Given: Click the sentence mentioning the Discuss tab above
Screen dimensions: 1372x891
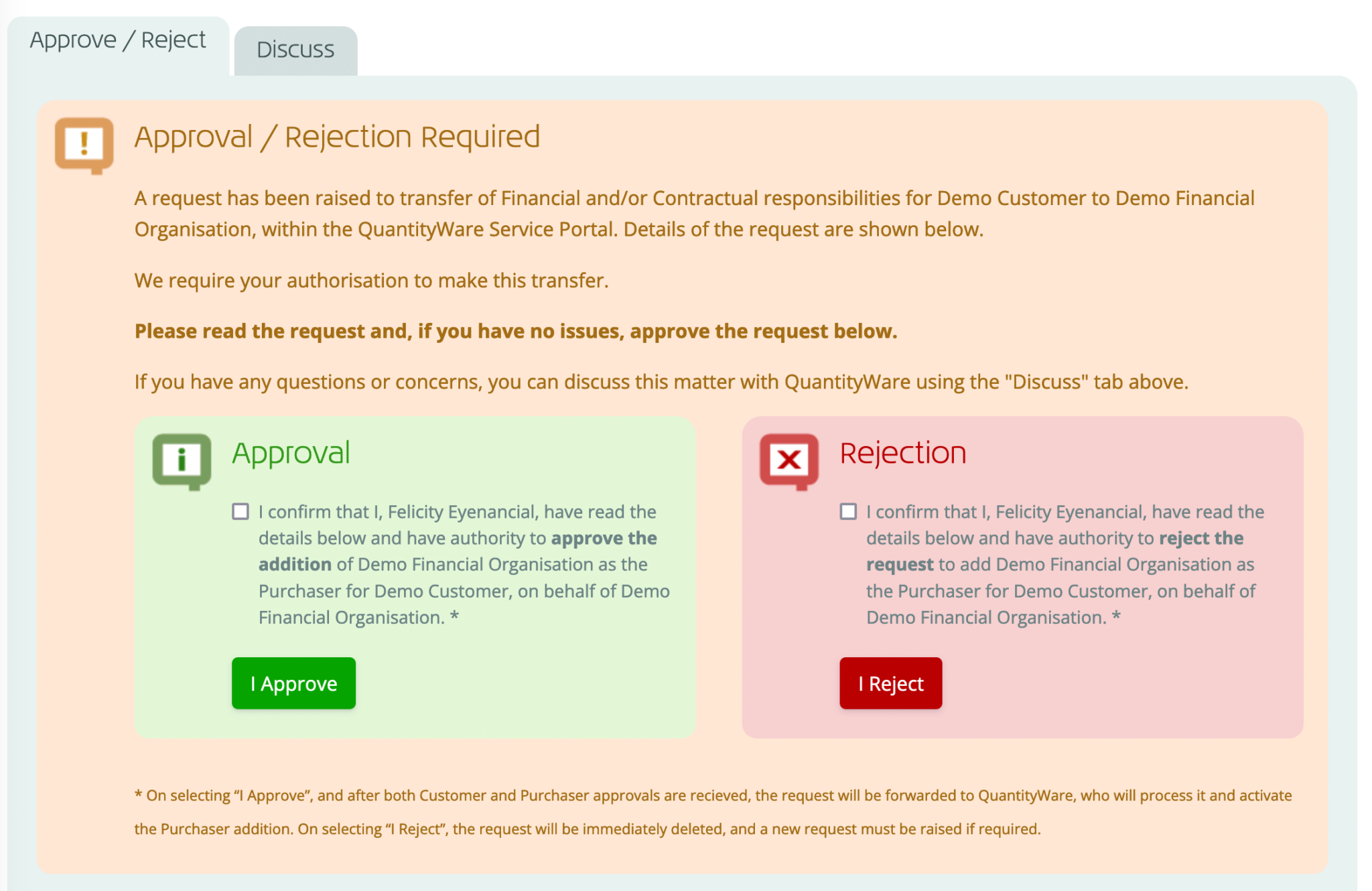Looking at the screenshot, I should (x=661, y=383).
